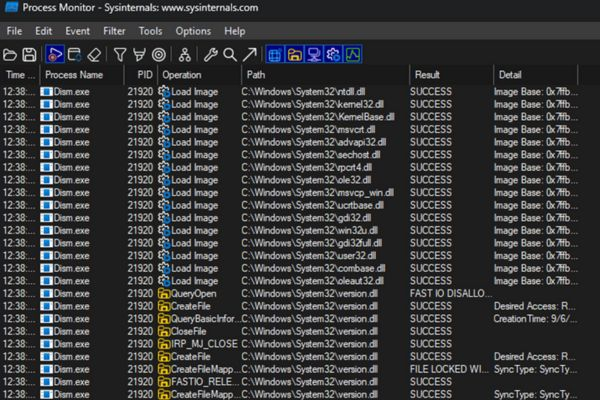Toggle the Capture events button
The image size is (600, 400).
point(54,54)
